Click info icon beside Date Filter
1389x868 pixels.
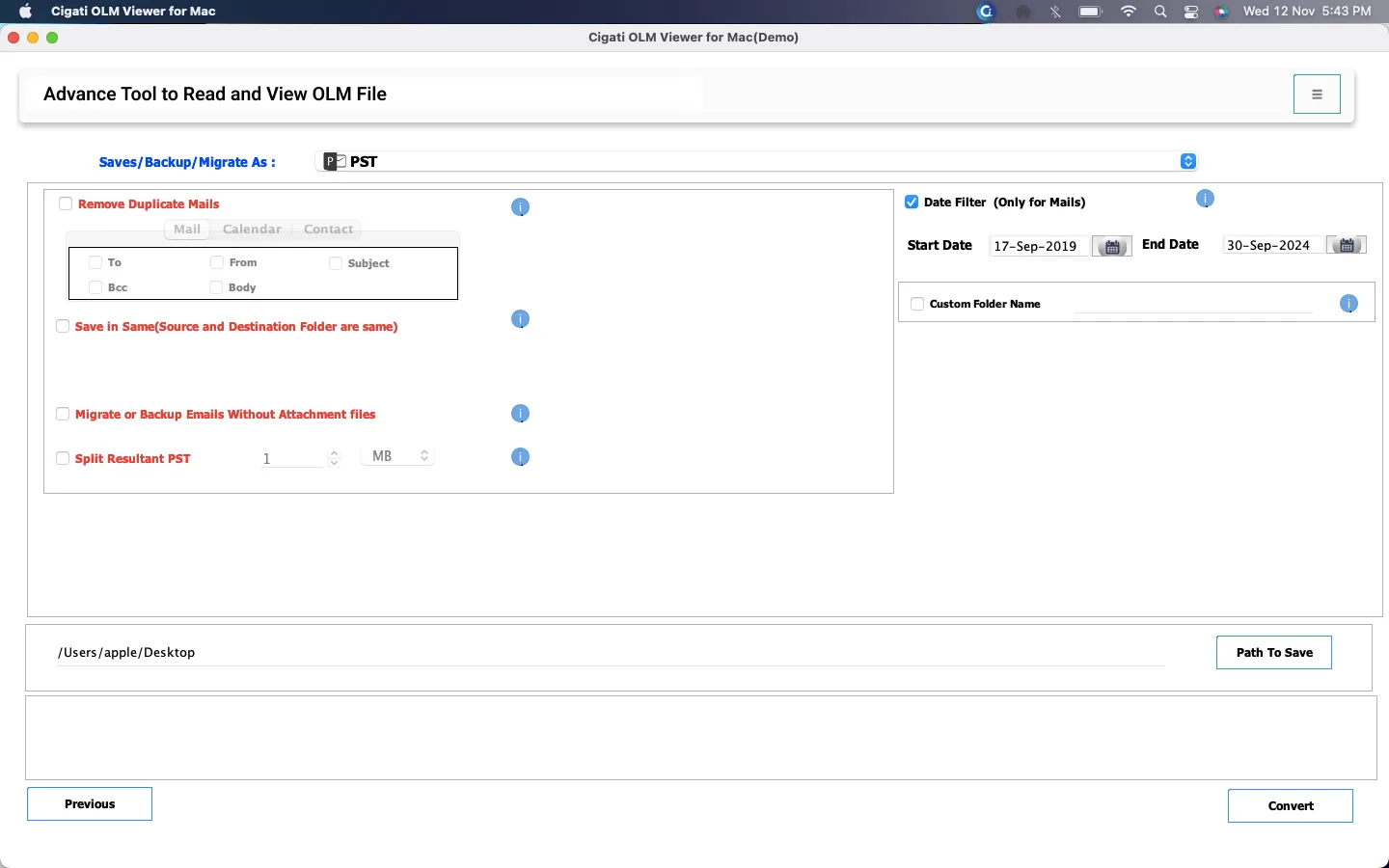click(1205, 199)
